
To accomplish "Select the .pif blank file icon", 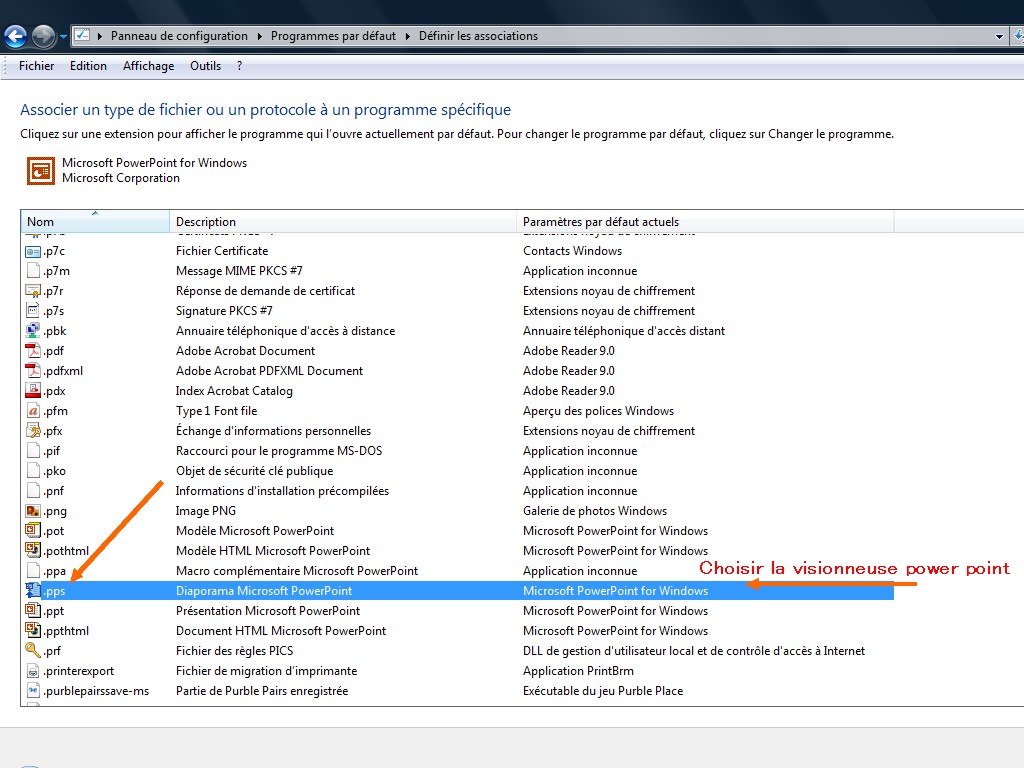I will (x=33, y=451).
